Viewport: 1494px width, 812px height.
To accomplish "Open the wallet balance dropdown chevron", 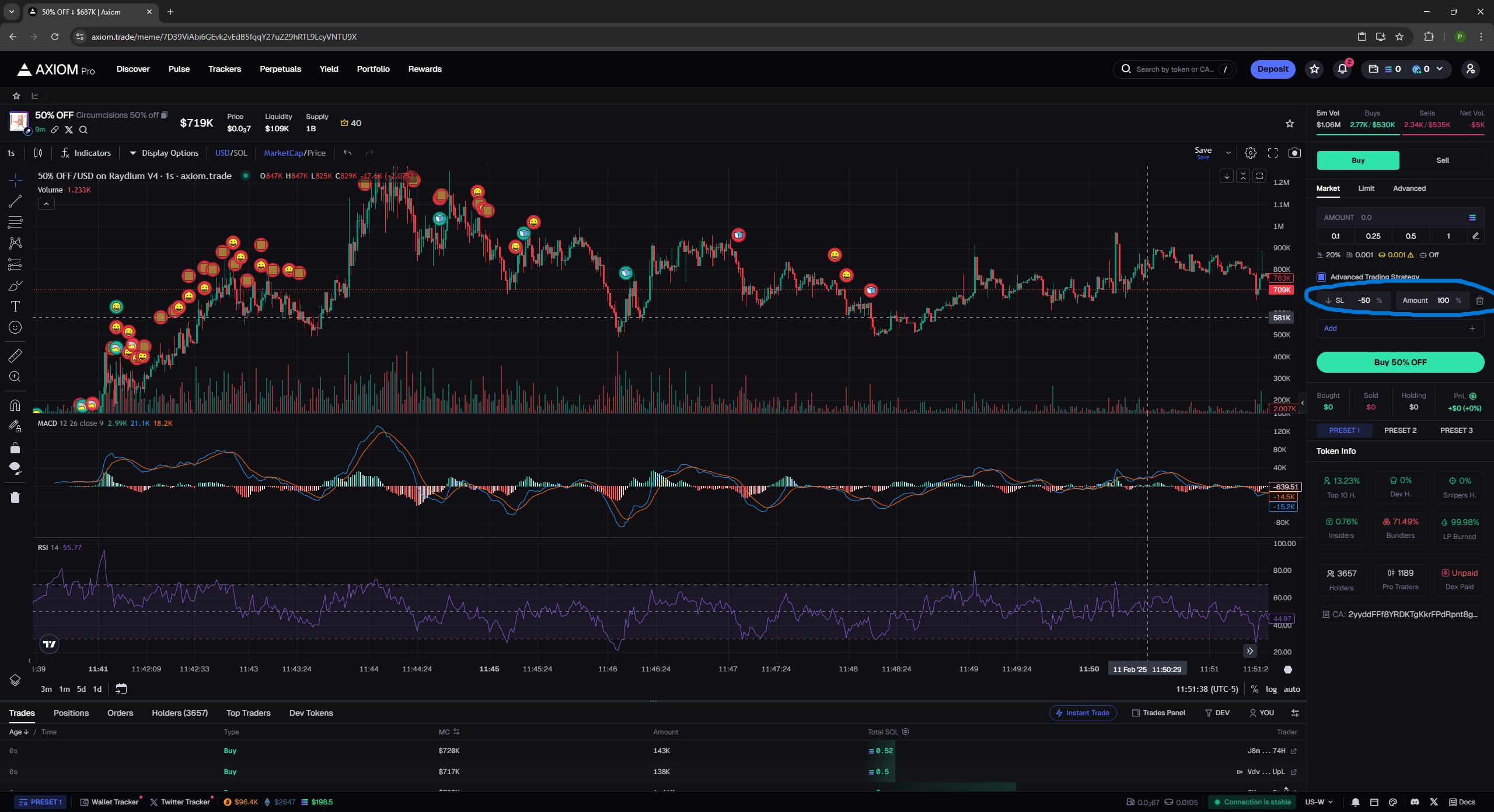I will point(1440,69).
